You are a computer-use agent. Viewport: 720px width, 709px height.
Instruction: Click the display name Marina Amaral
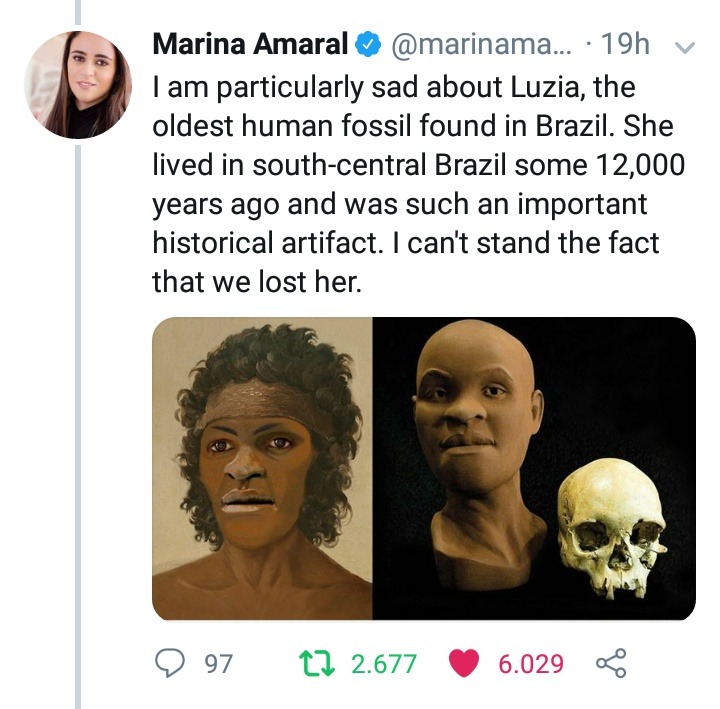point(250,45)
